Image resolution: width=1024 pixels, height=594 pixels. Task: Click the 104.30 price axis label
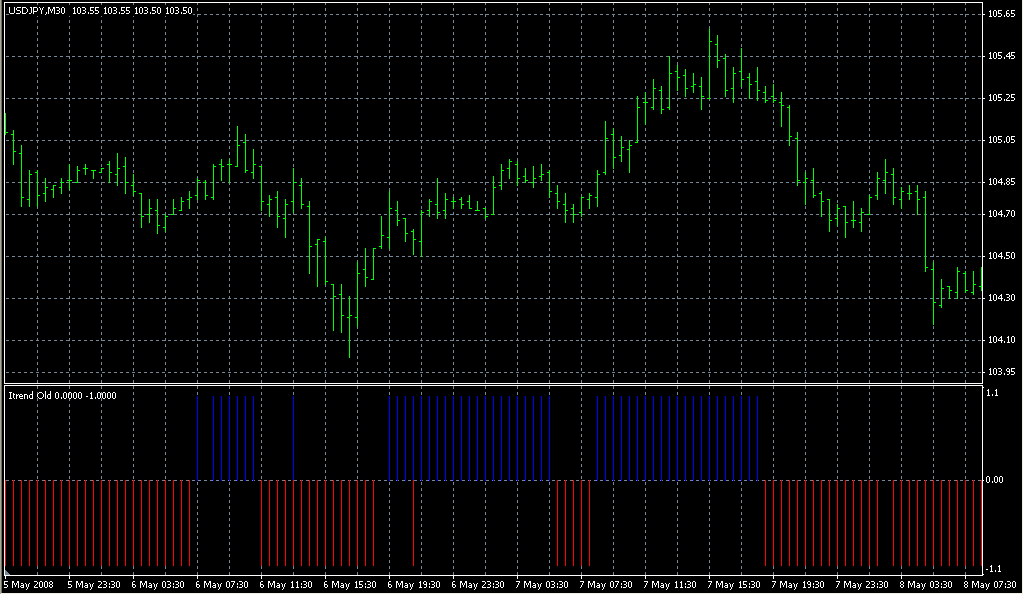pos(1001,298)
